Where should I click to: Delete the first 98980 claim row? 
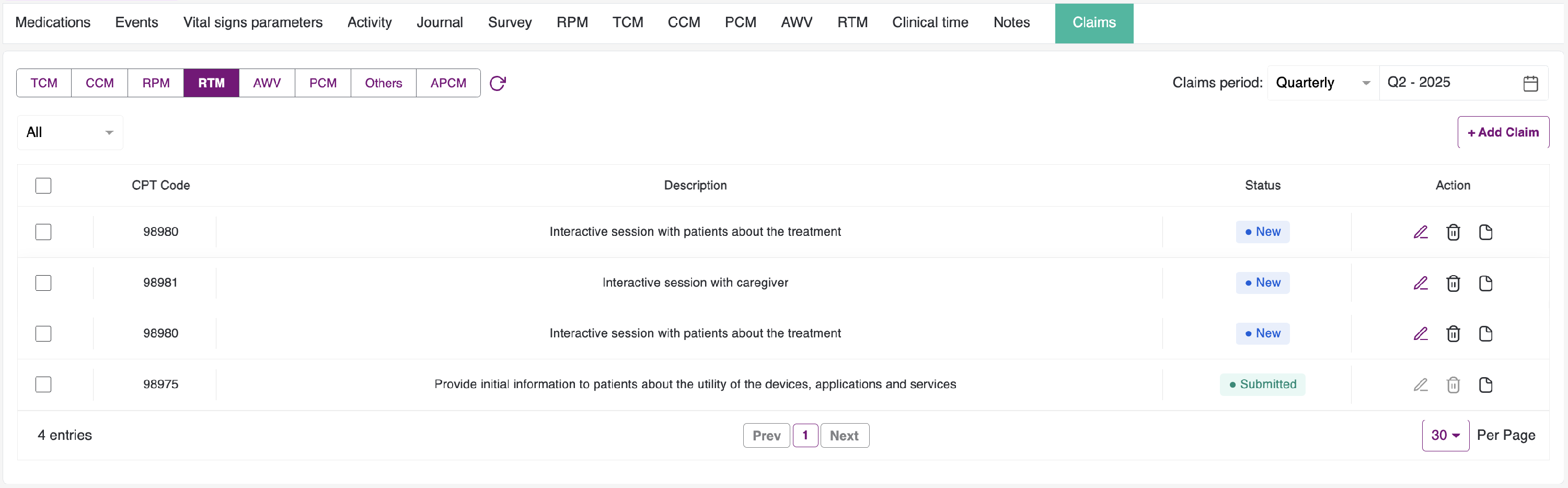pos(1453,232)
